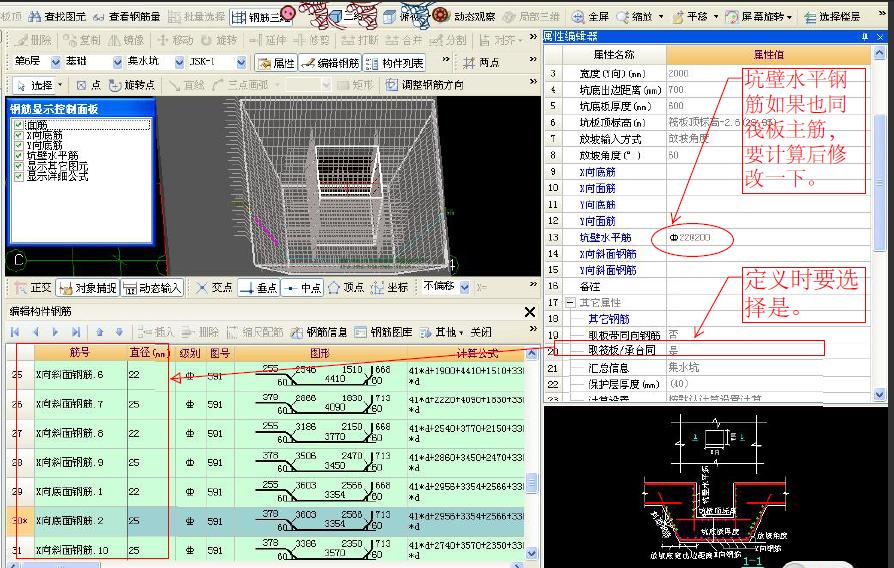Choose the 旋转点 rotate point tool
Screen dimensions: 894x568
132,85
